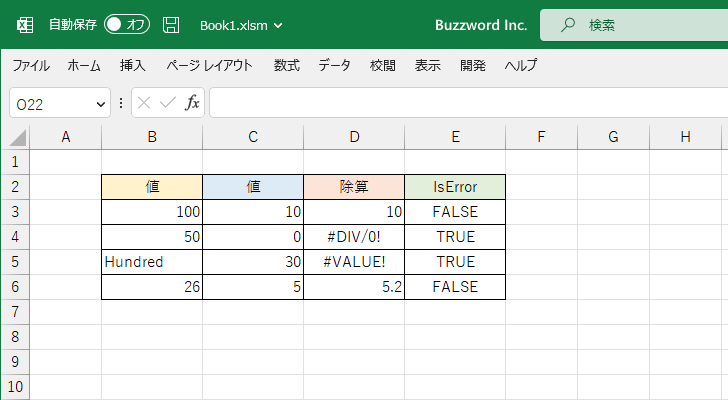Select the 開発 ribbon tab

473,66
